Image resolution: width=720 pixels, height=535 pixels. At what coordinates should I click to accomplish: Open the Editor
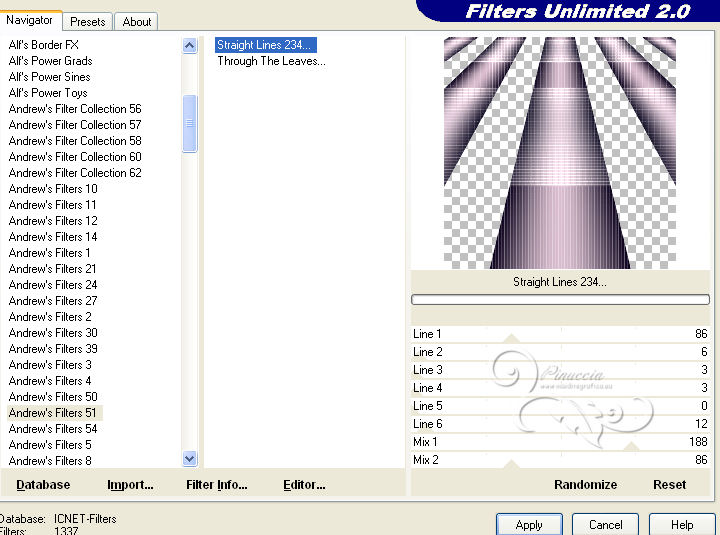(304, 485)
